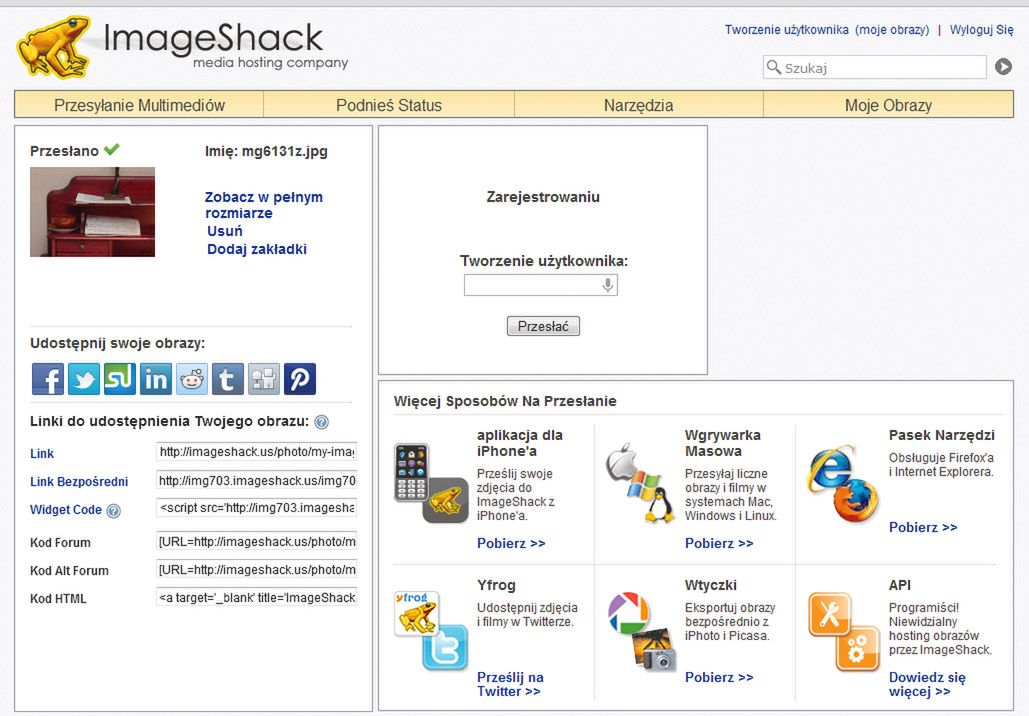Screen dimensions: 1029x716
Task: Click the uploaded image thumbnail
Action: [92, 212]
